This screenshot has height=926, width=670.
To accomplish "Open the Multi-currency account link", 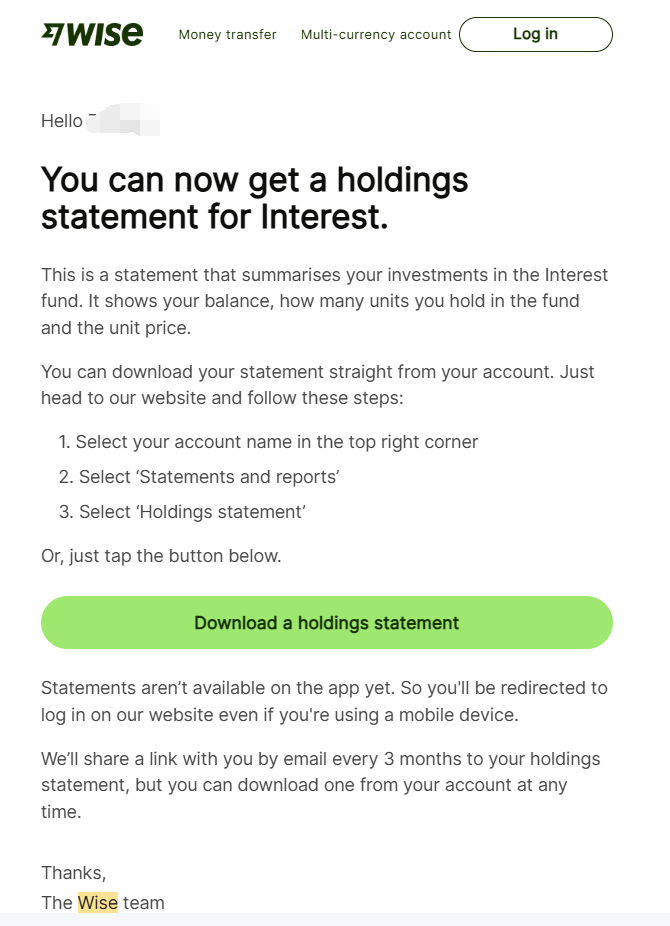I will click(x=376, y=34).
